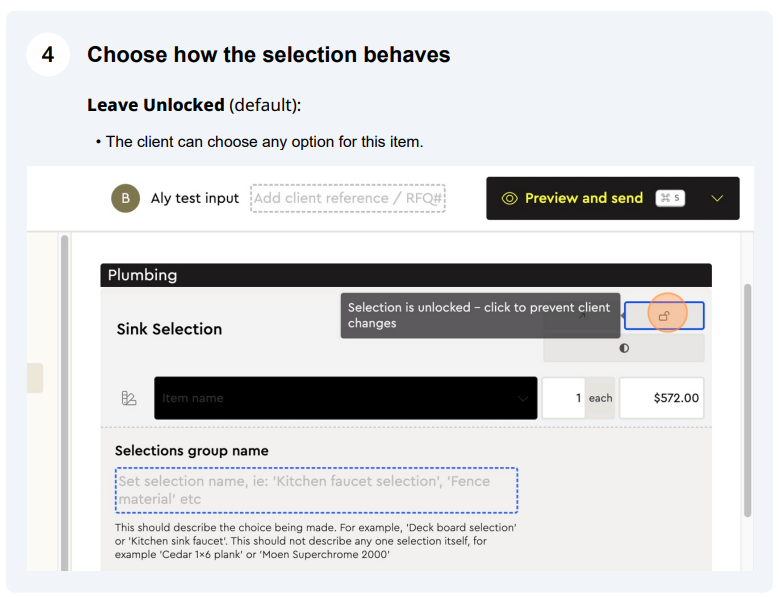
Task: Click the chevron inside the Item name box
Action: [x=522, y=398]
